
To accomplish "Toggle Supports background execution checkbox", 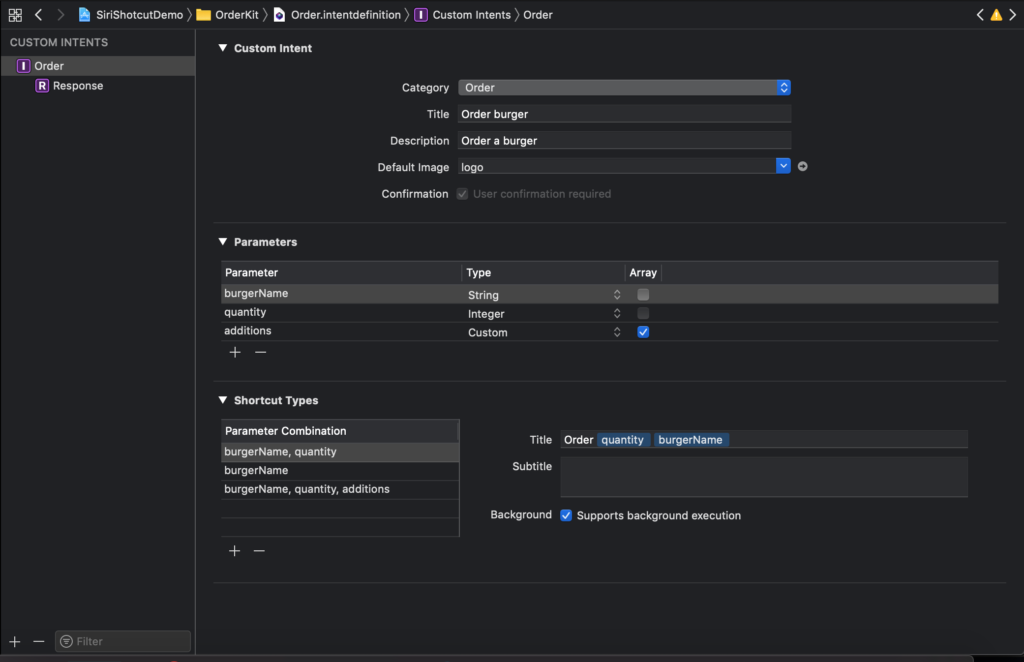I will coord(566,516).
